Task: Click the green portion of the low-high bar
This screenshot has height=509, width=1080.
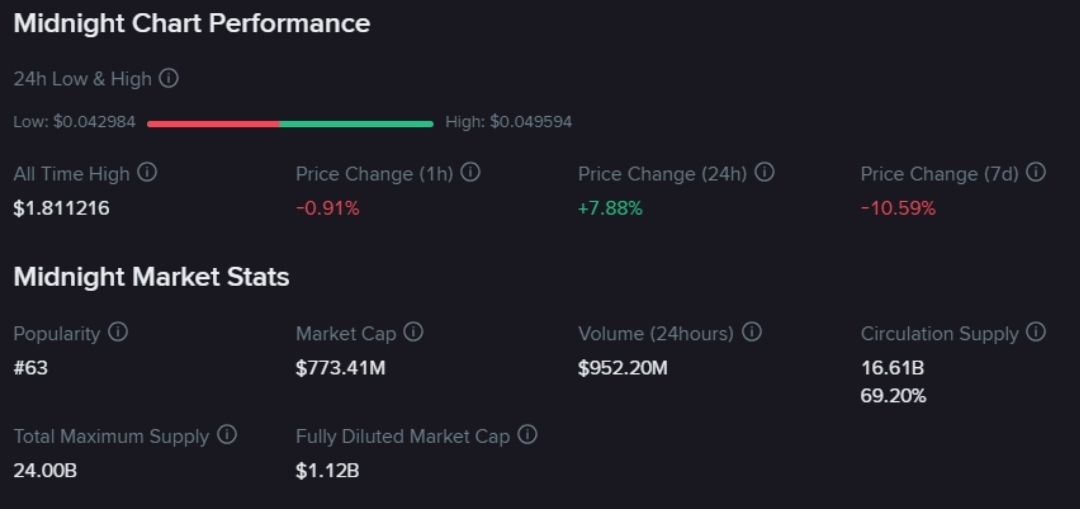Action: click(356, 124)
